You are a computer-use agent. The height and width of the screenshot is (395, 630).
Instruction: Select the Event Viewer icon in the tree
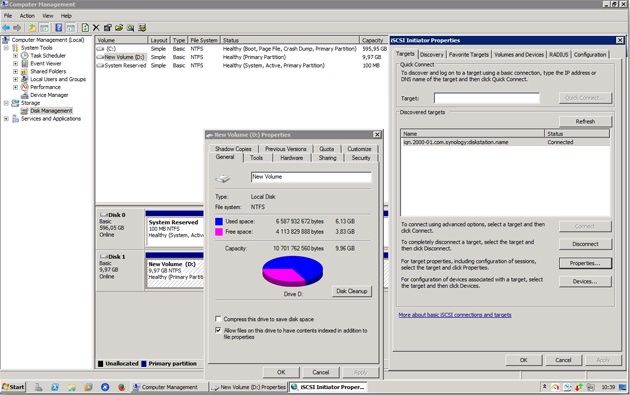pos(25,63)
